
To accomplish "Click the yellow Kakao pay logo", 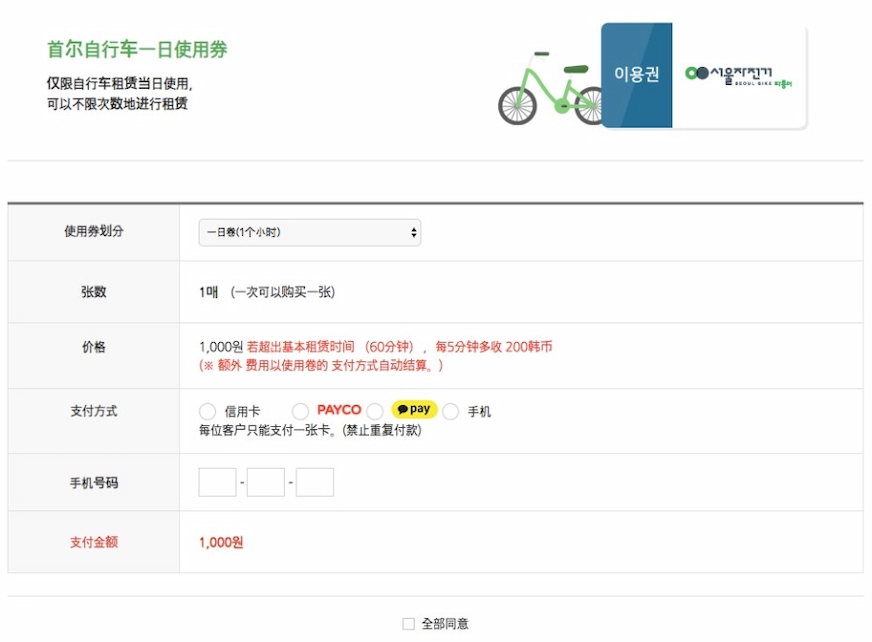I will click(414, 409).
